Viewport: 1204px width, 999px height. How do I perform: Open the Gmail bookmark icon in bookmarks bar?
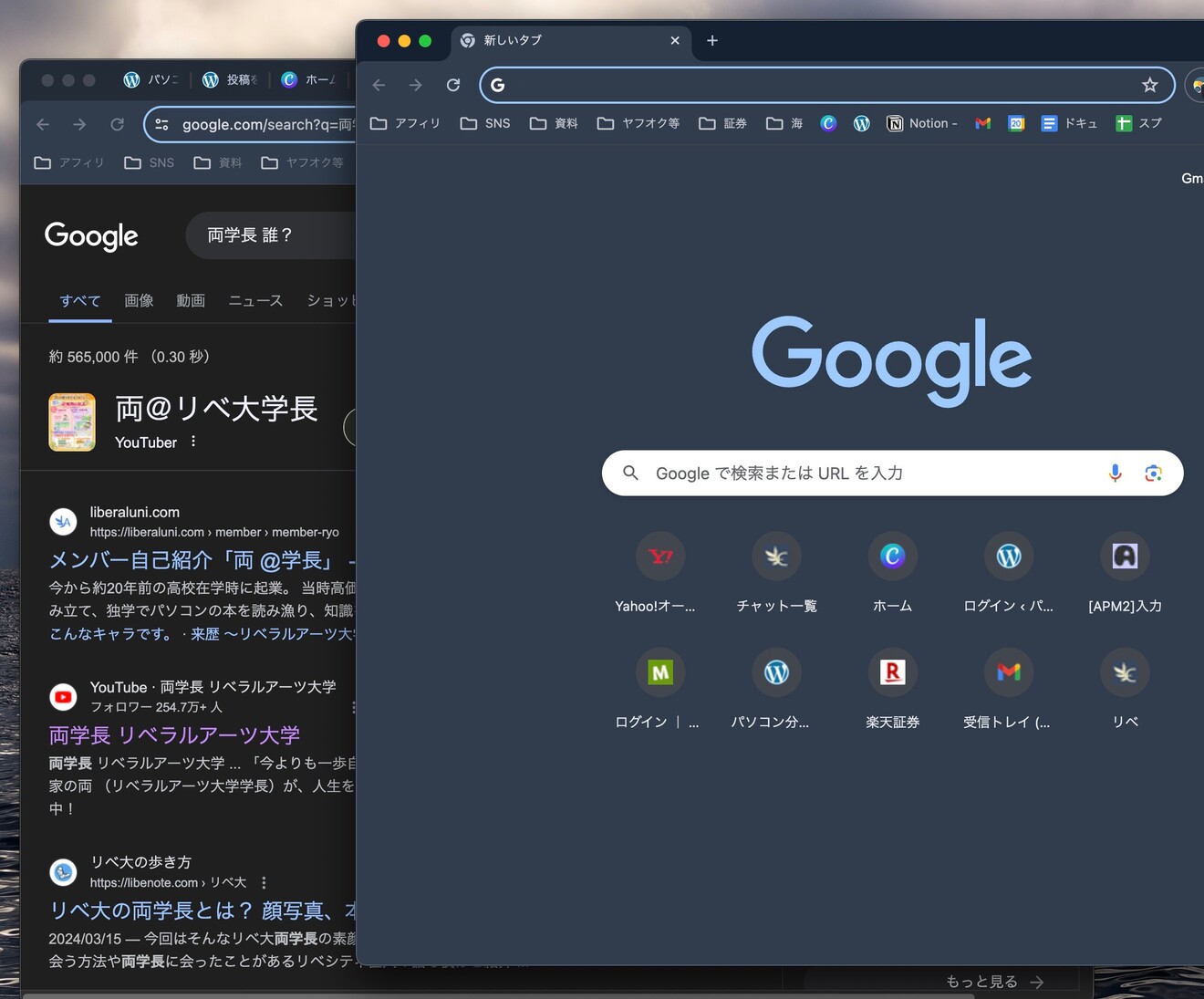(982, 123)
